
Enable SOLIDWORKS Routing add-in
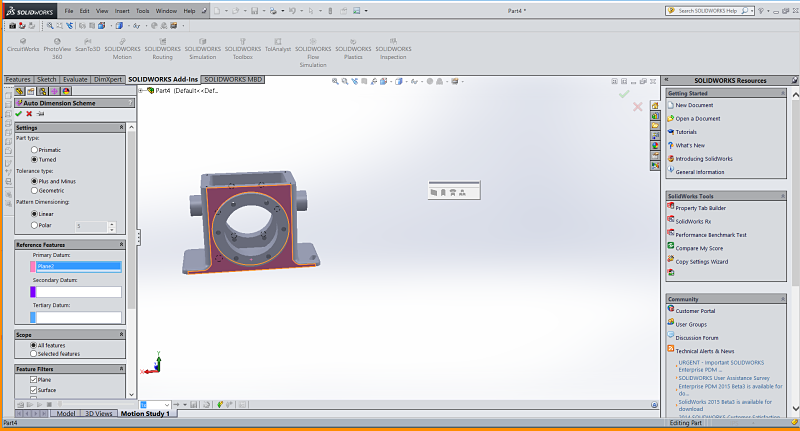pos(162,48)
